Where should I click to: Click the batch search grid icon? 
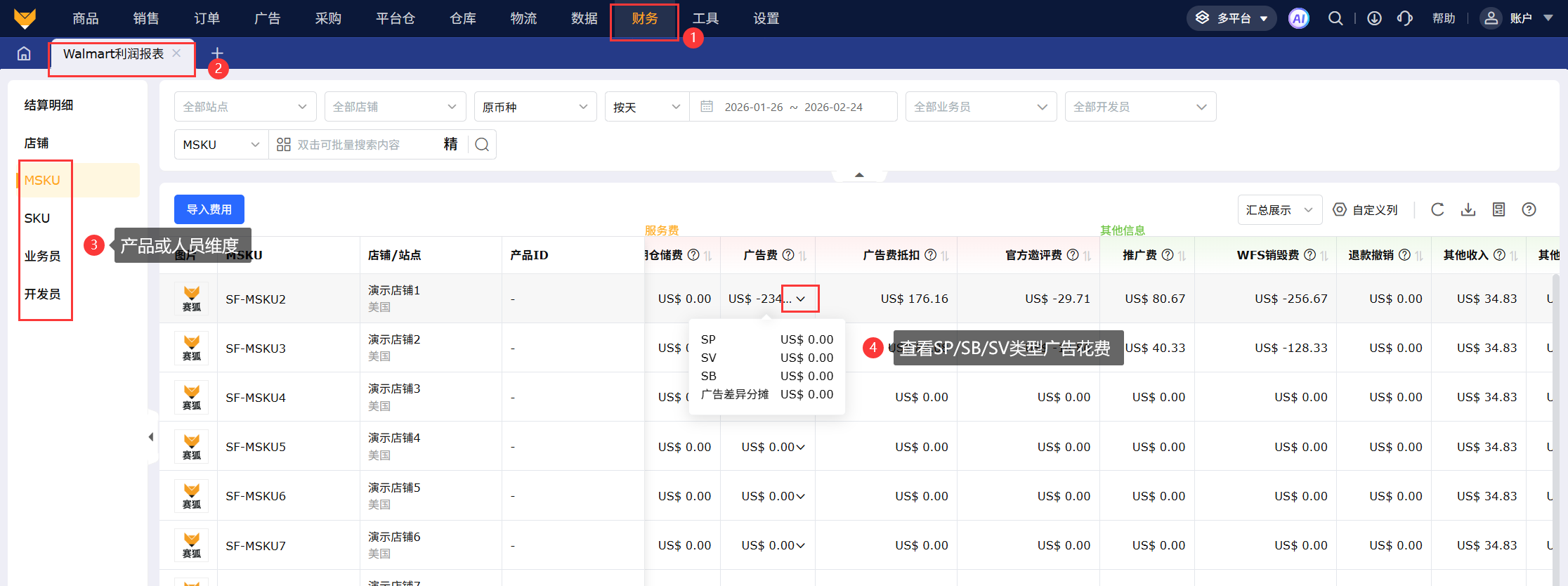(x=284, y=145)
